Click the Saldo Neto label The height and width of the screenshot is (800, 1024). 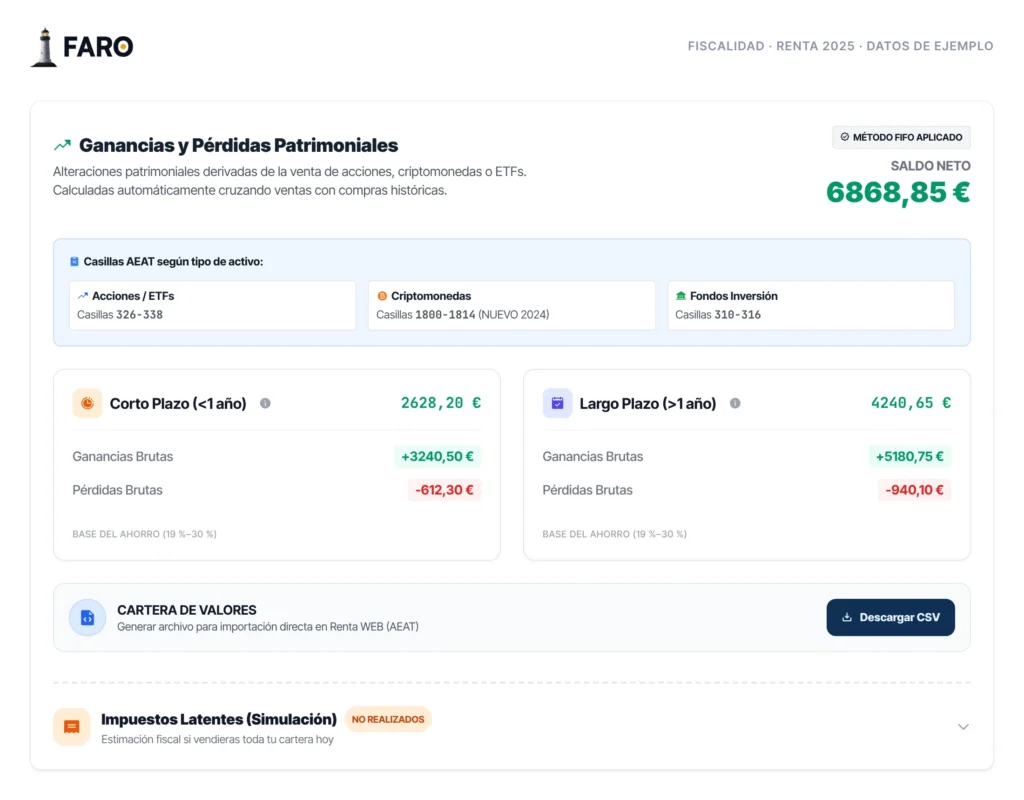[931, 166]
